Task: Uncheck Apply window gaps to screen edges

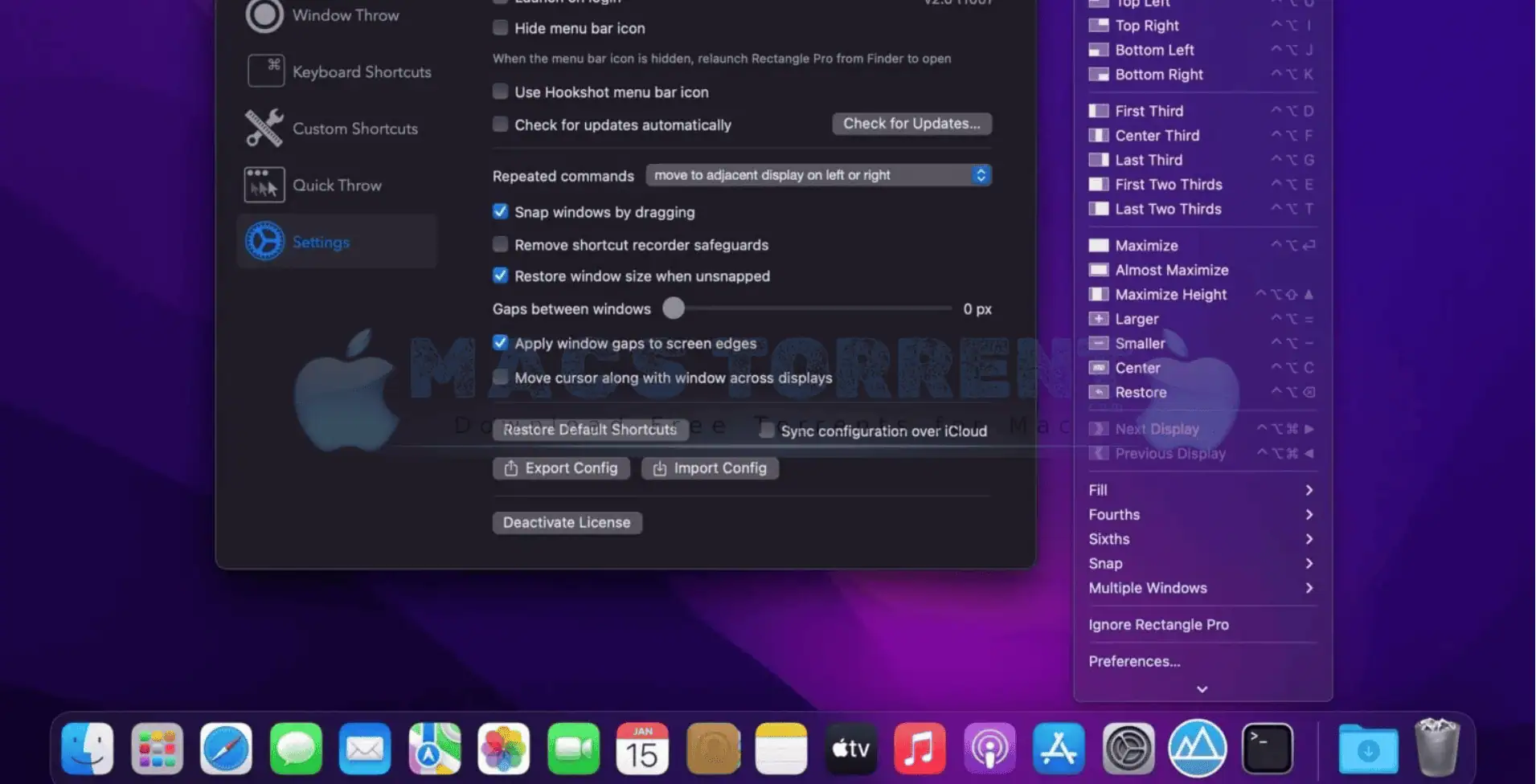Action: coord(500,343)
